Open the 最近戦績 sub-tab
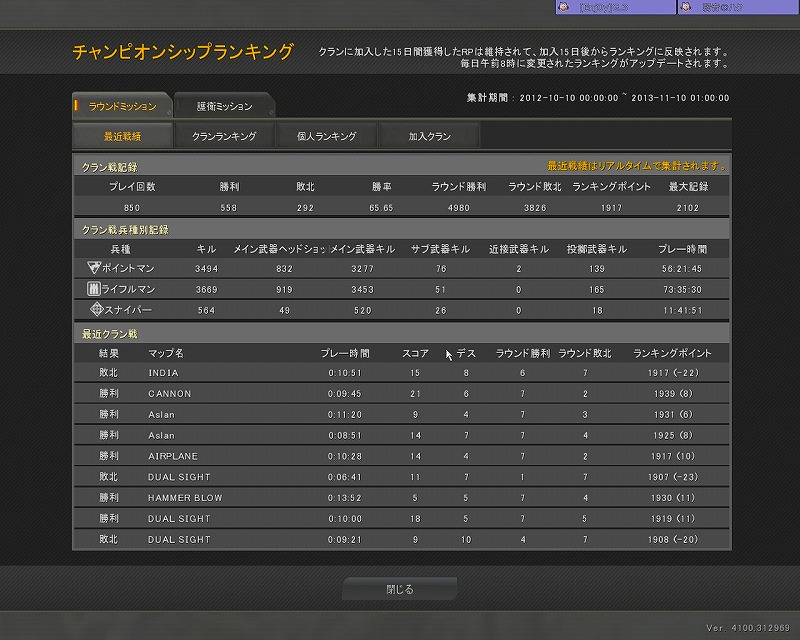 (122, 135)
